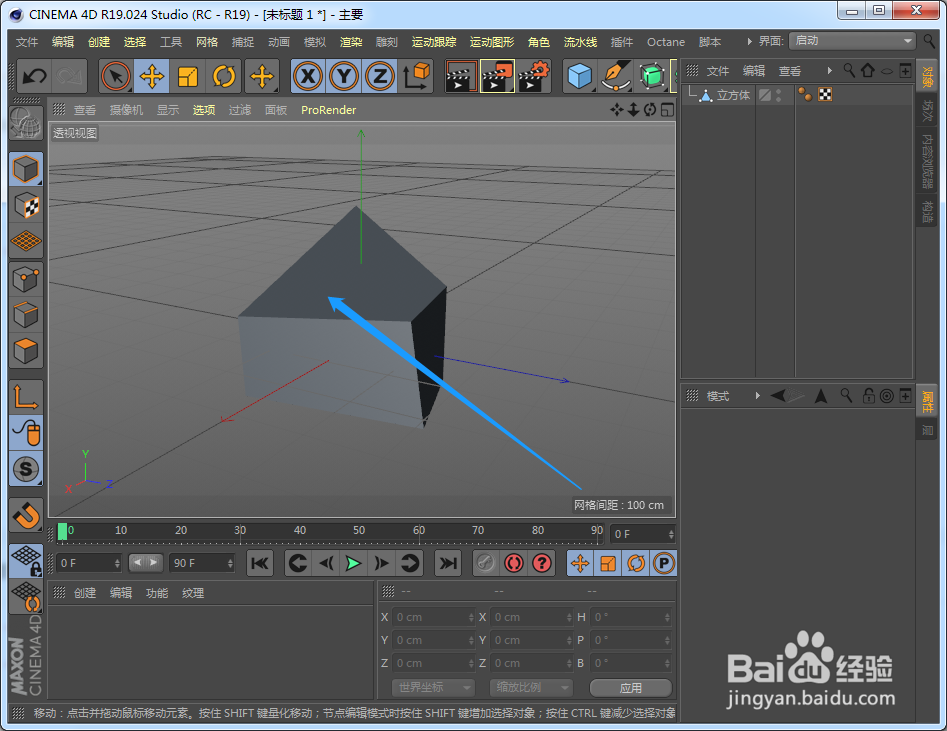Select the Live Selection tool
Screen dimensions: 947x731
coord(116,76)
